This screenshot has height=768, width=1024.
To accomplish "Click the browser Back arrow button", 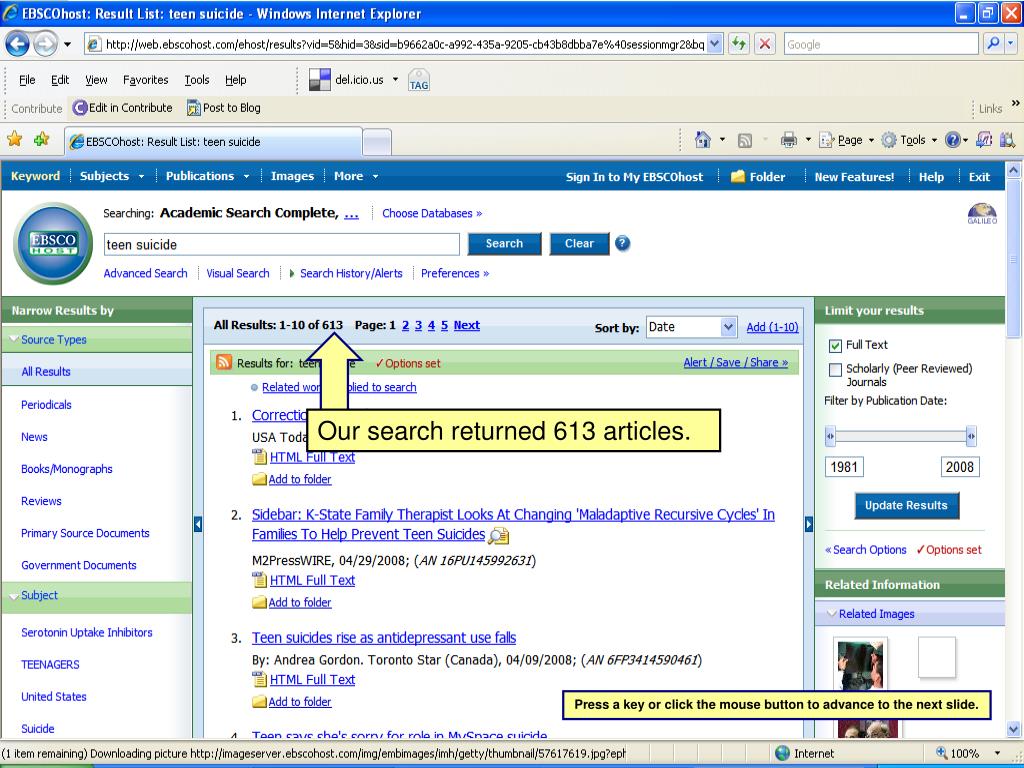I will click(18, 44).
